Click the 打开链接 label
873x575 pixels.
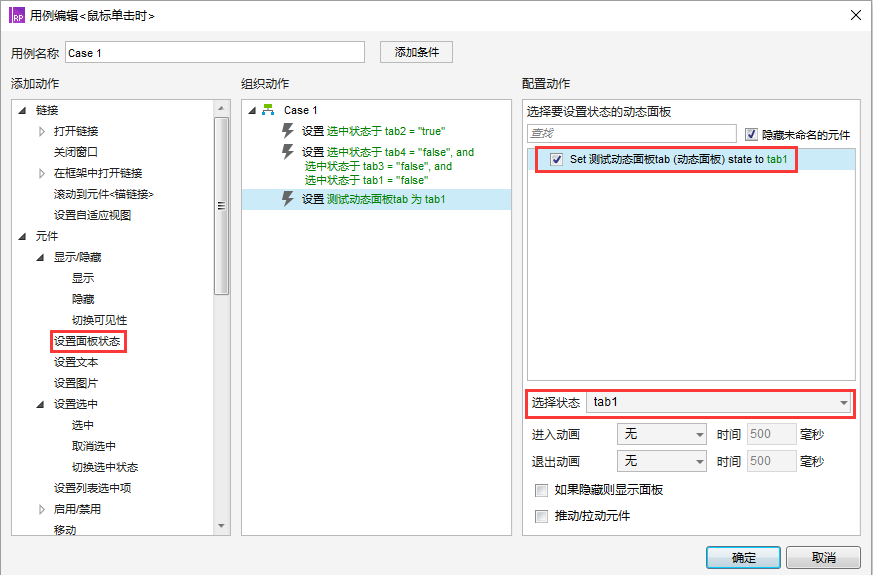pos(76,131)
